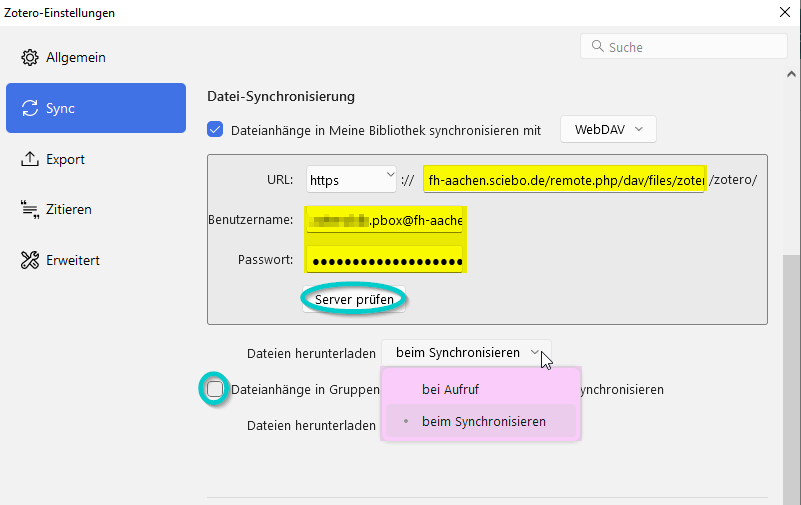801x505 pixels.
Task: Choose bei Aufruf from dropdown list
Action: point(481,389)
